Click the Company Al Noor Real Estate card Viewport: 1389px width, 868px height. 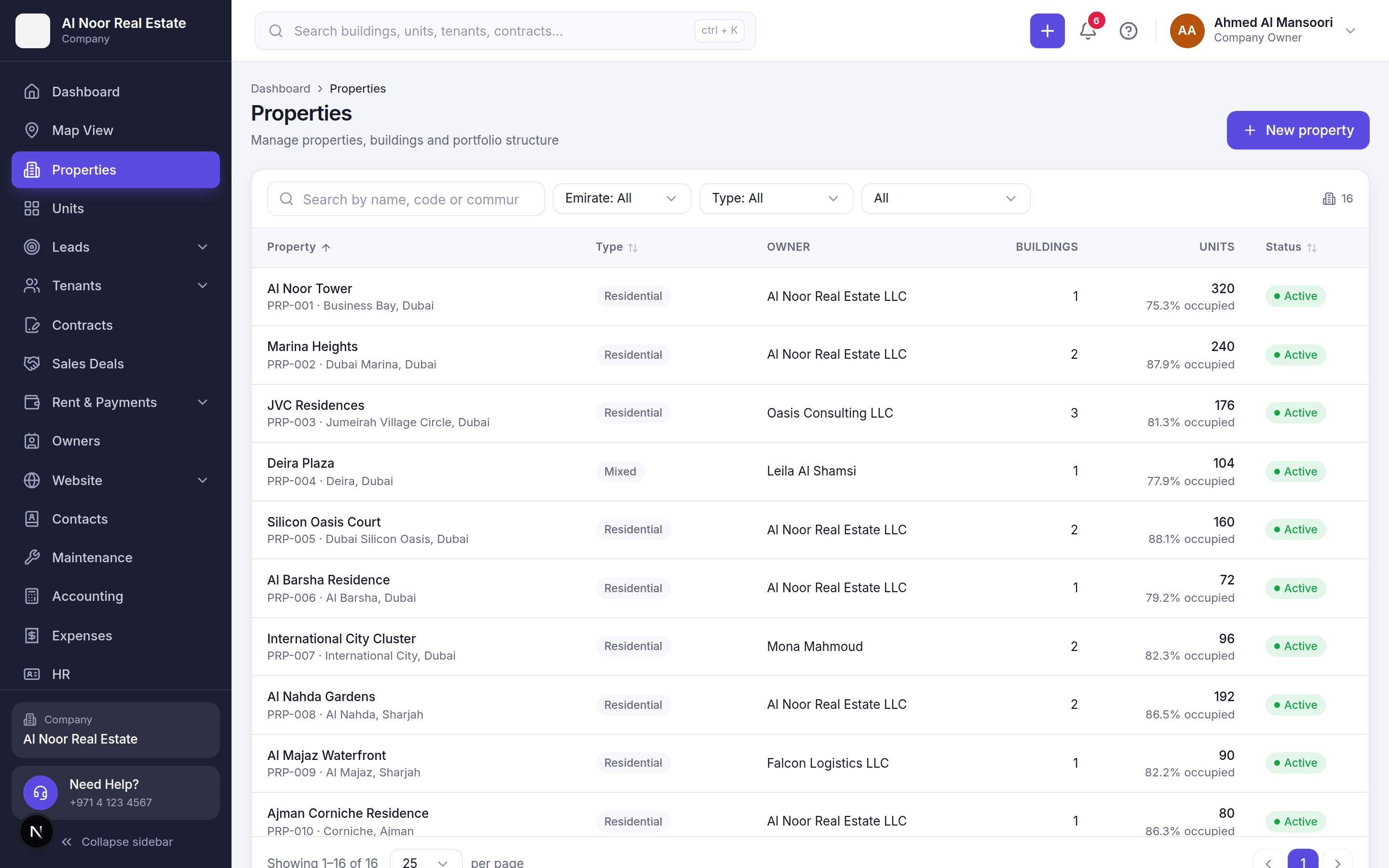tap(115, 730)
